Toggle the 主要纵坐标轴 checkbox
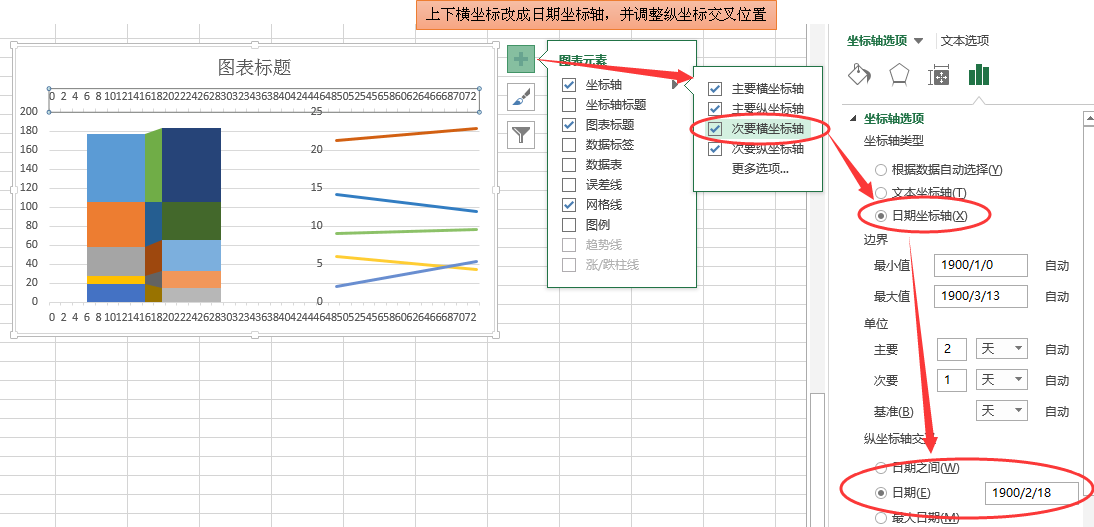 tap(714, 109)
